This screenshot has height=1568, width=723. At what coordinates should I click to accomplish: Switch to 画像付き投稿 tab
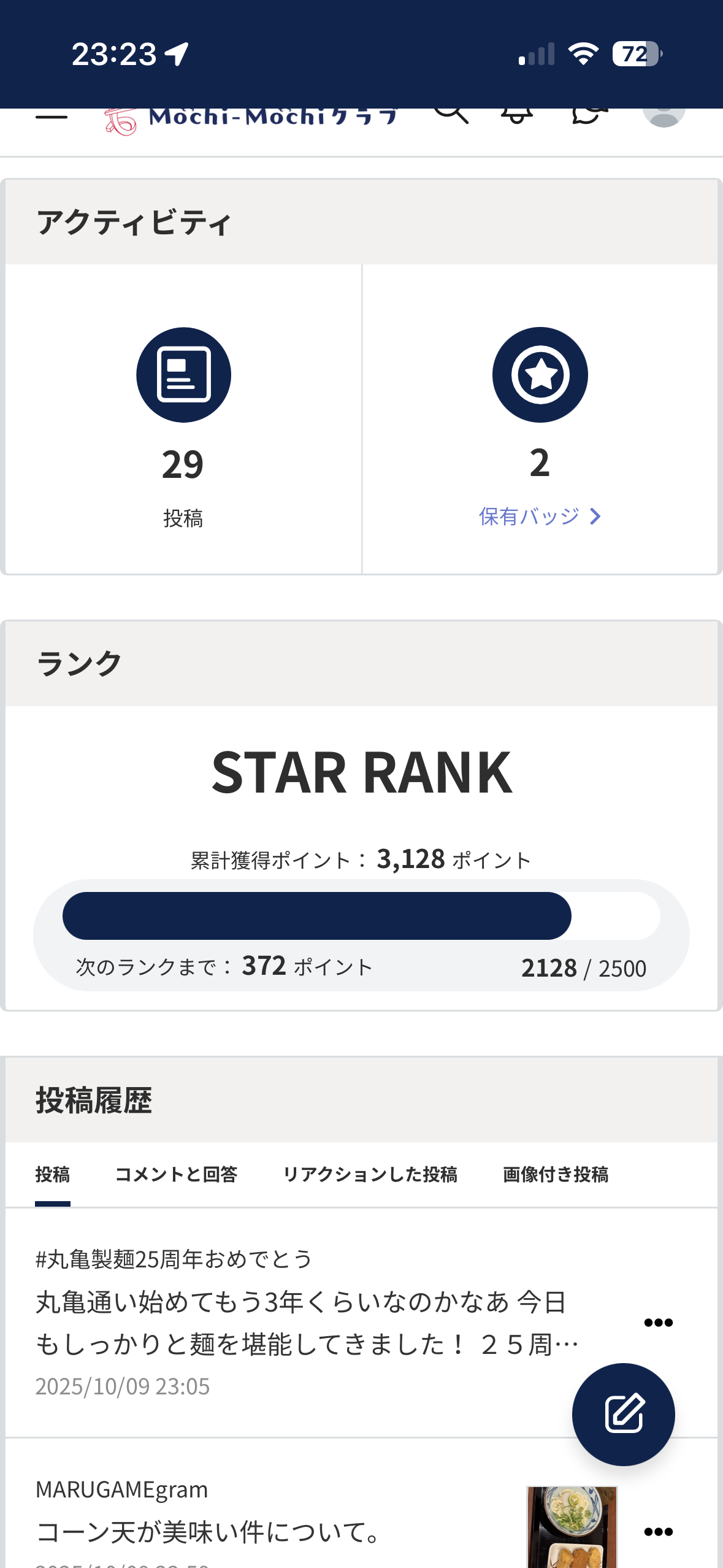pyautogui.click(x=556, y=1174)
